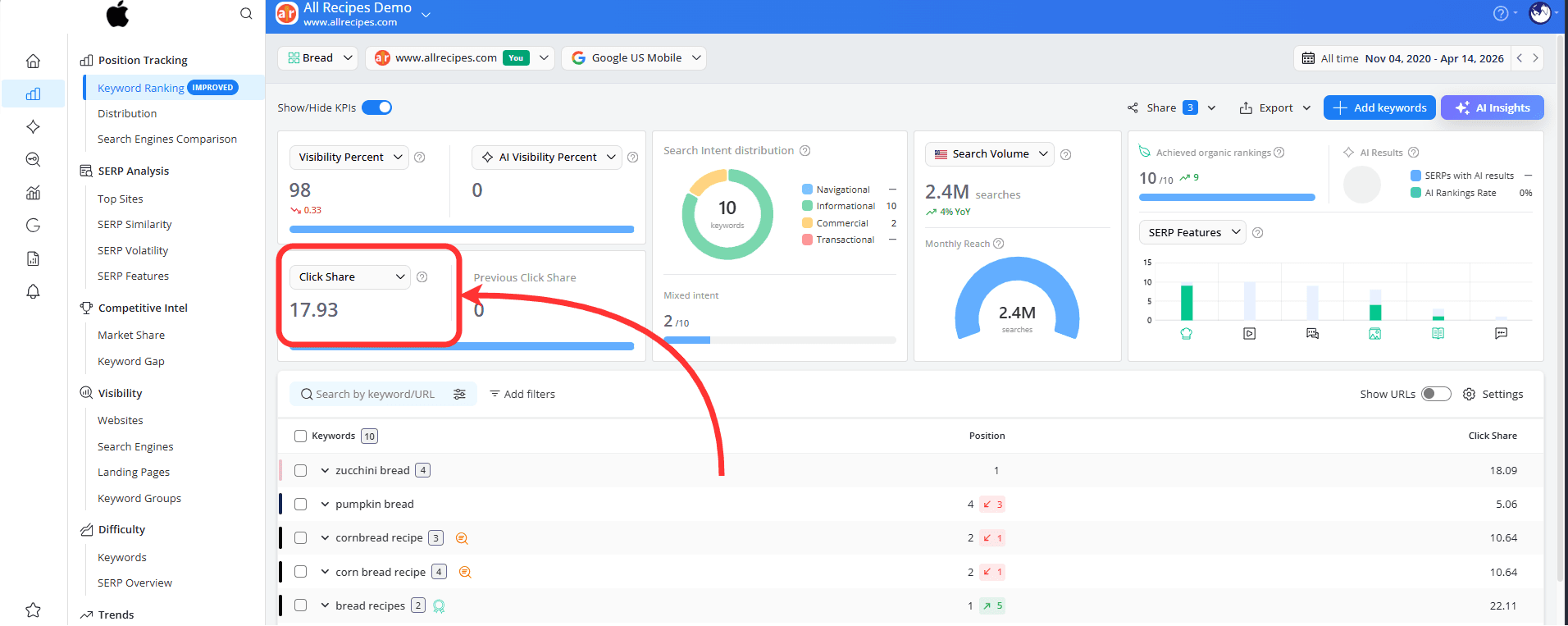Go to home icon in left rail

33,61
